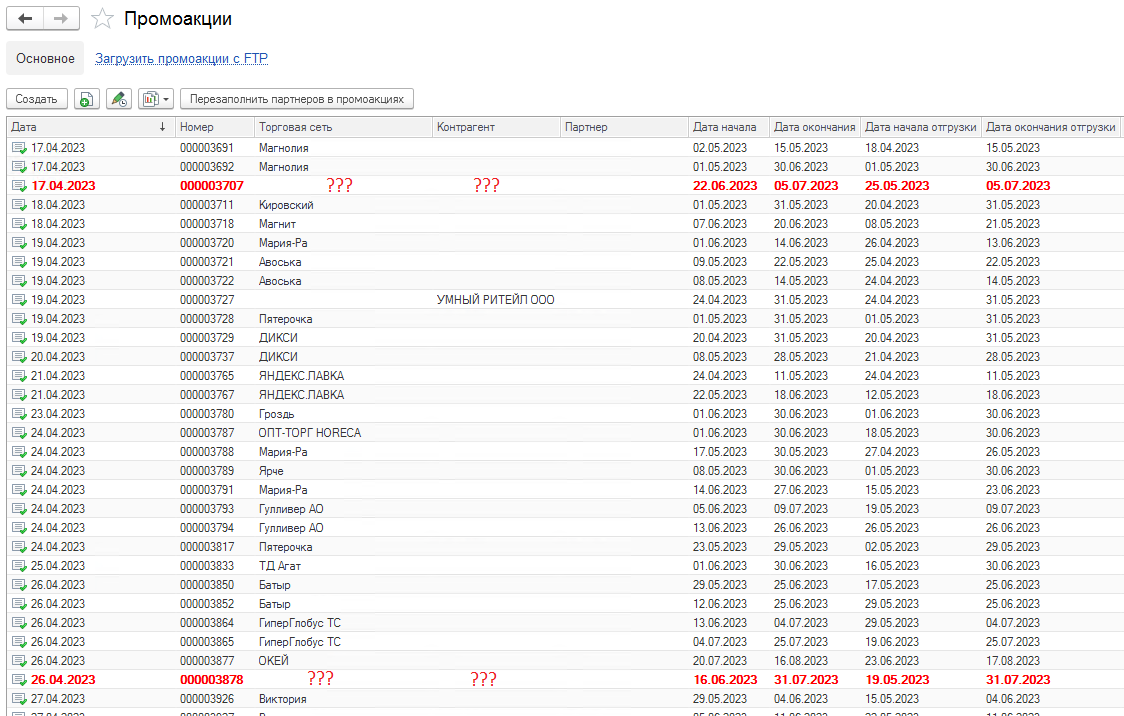This screenshot has width=1124, height=716.
Task: Add Промоакции to favorites with star
Action: pyautogui.click(x=101, y=19)
